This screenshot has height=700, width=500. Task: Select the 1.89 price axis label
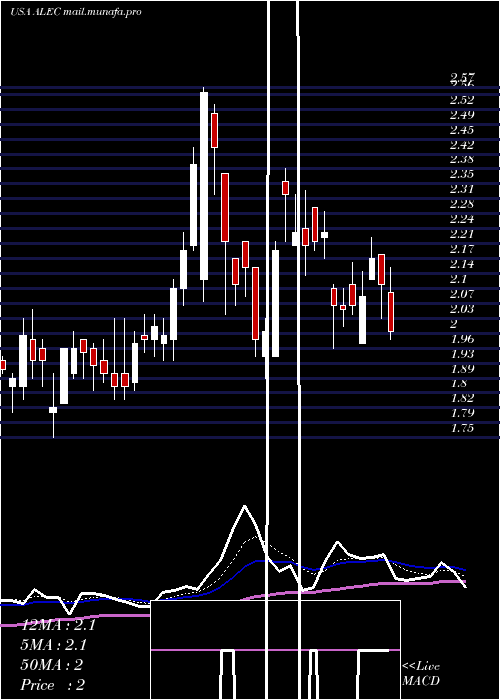(x=462, y=368)
